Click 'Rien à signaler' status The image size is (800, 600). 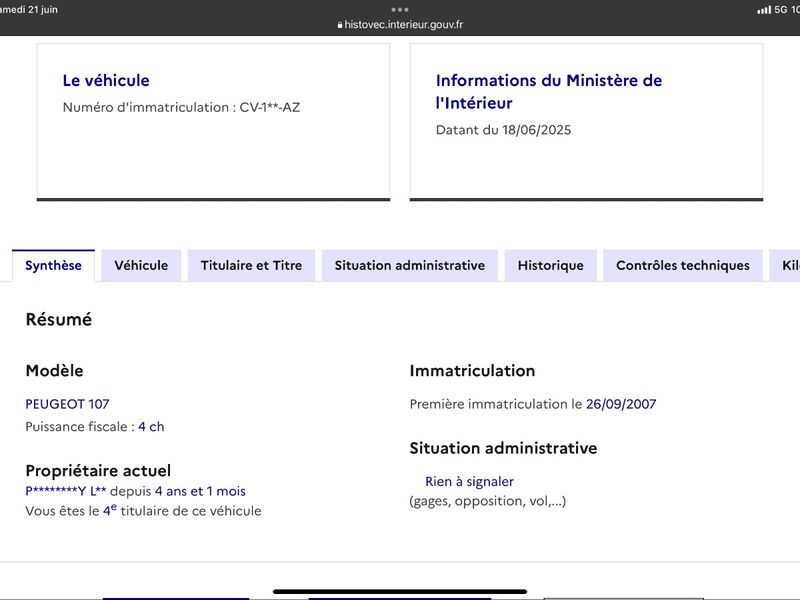pos(469,481)
